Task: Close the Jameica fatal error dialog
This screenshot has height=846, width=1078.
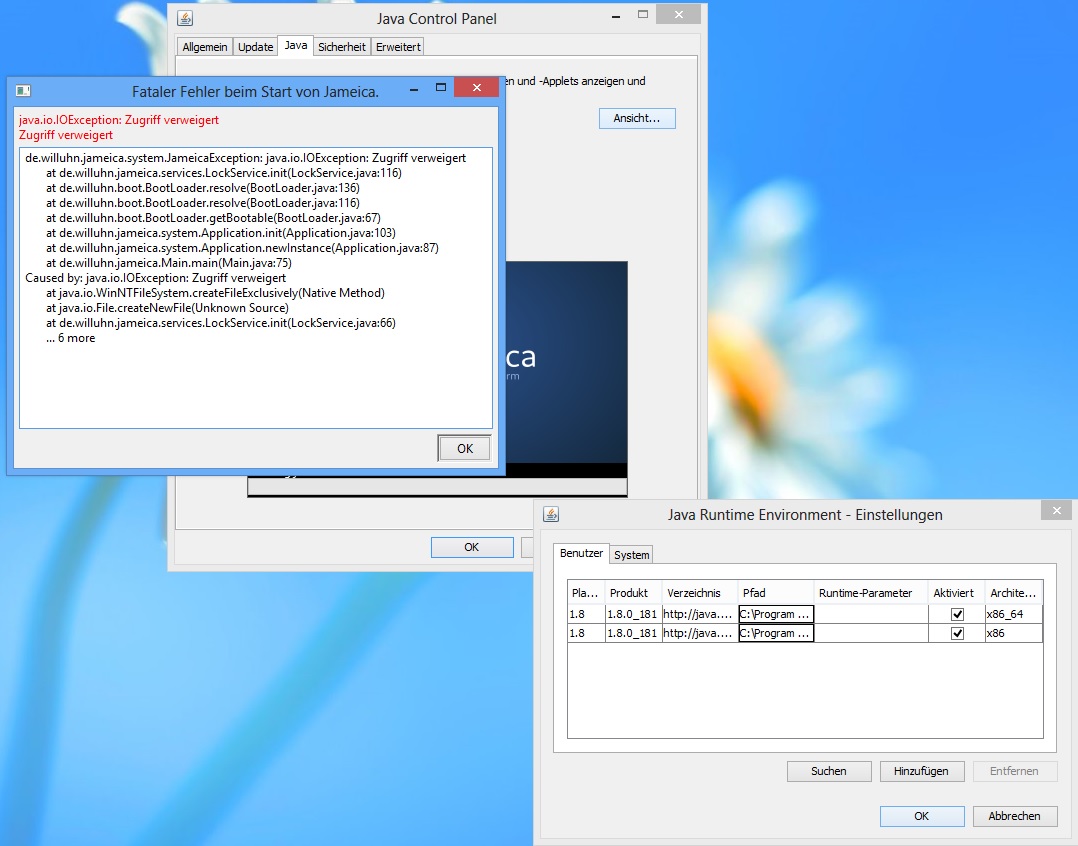Action: tap(476, 87)
